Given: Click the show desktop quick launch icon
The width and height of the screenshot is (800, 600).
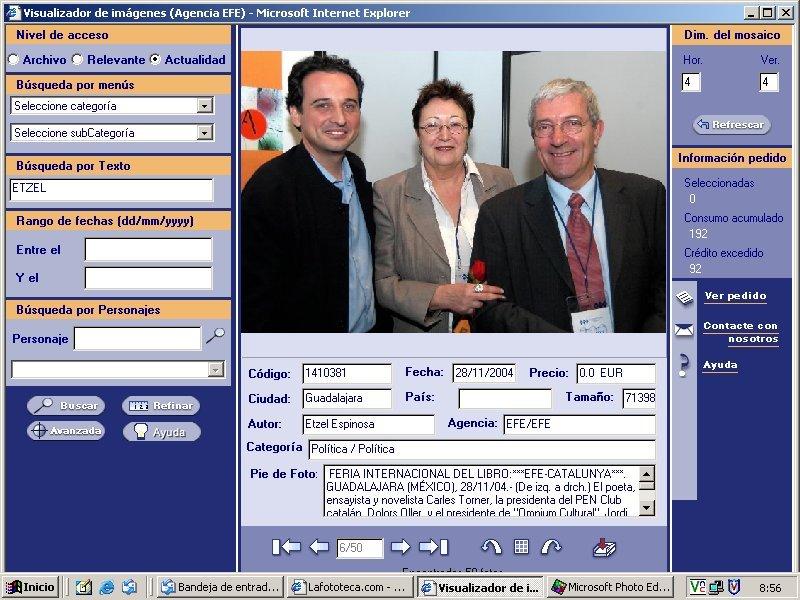Looking at the screenshot, I should (83, 587).
